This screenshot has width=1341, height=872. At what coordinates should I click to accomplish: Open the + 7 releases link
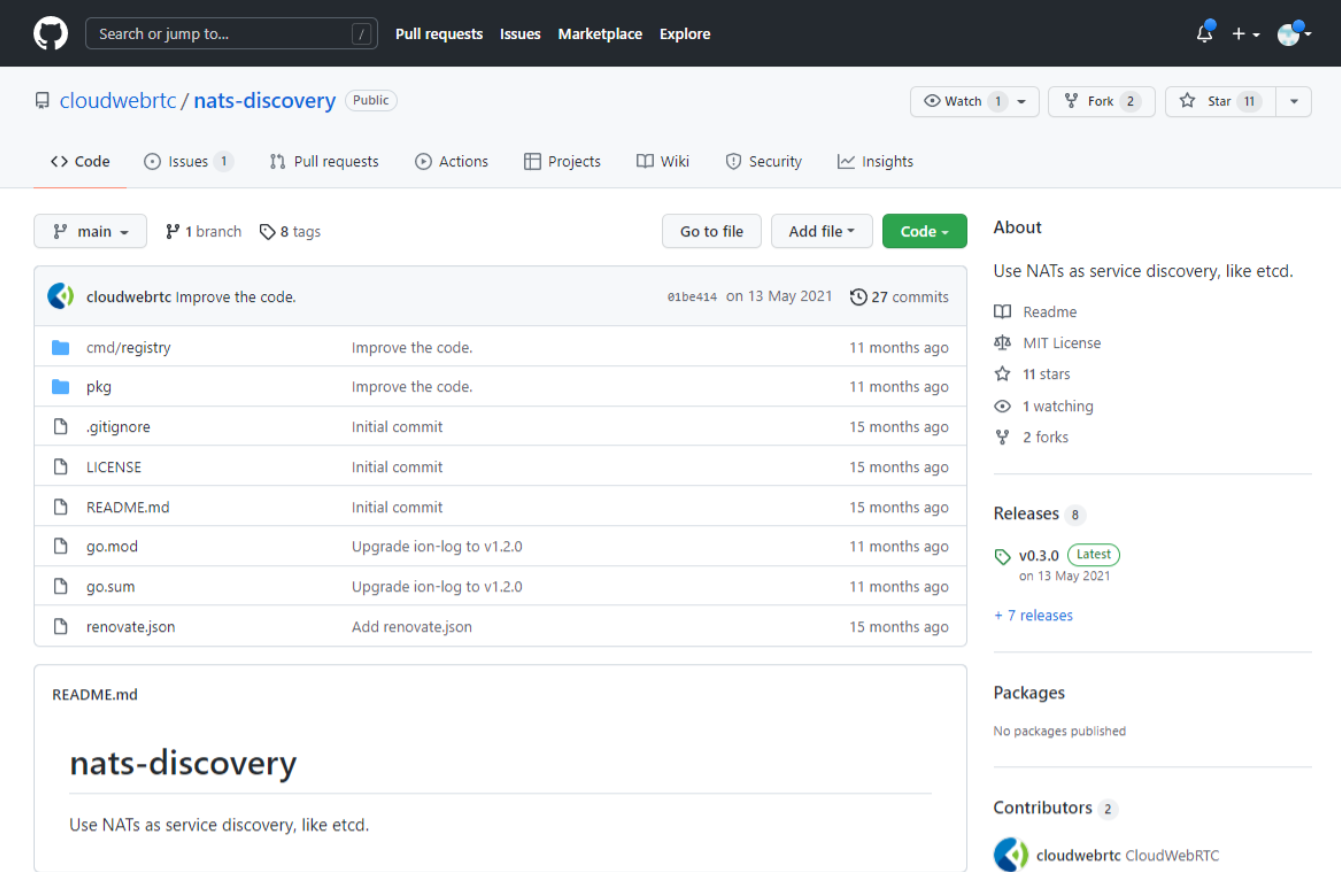1033,615
